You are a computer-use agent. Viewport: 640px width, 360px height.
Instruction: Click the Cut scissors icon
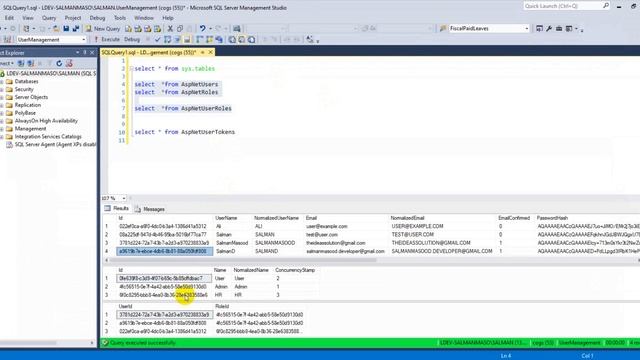(x=170, y=29)
